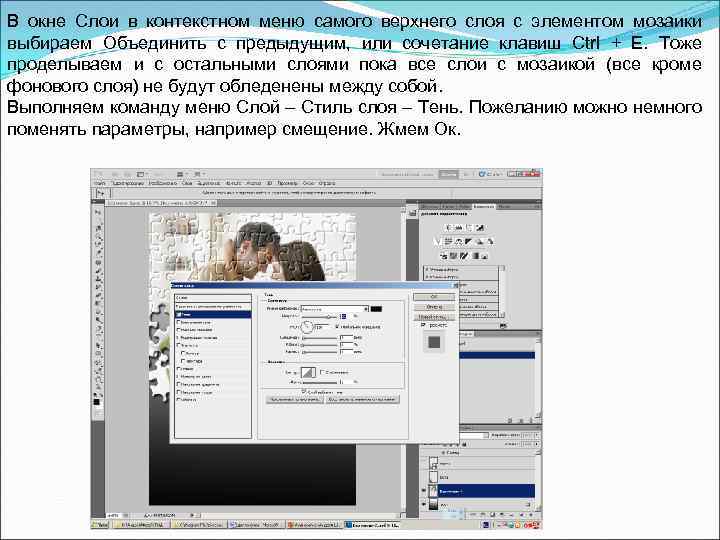Screen dimensions: 720x540
Task: Click the open document tab above canvas
Action: point(161,202)
